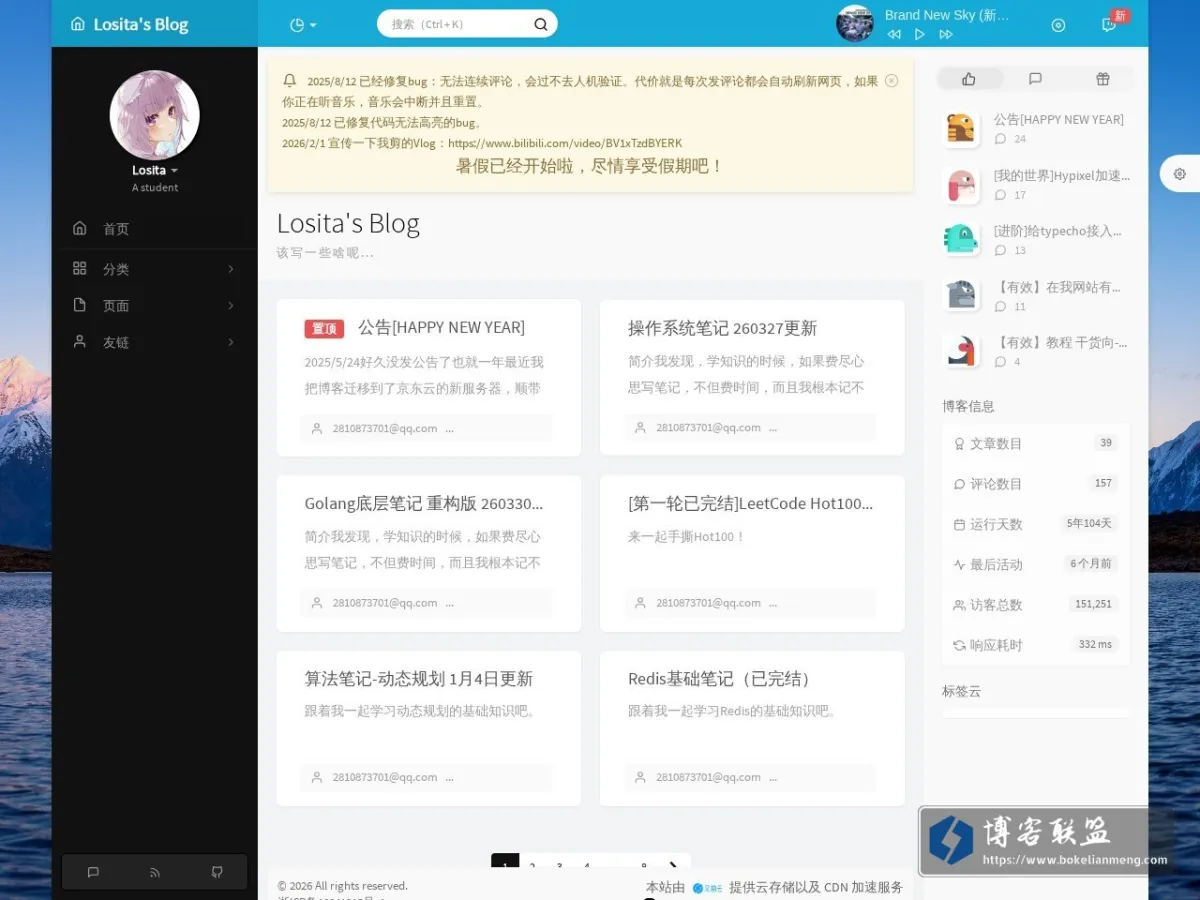Dismiss the yellow announcement banner
This screenshot has height=900, width=1200.
891,81
